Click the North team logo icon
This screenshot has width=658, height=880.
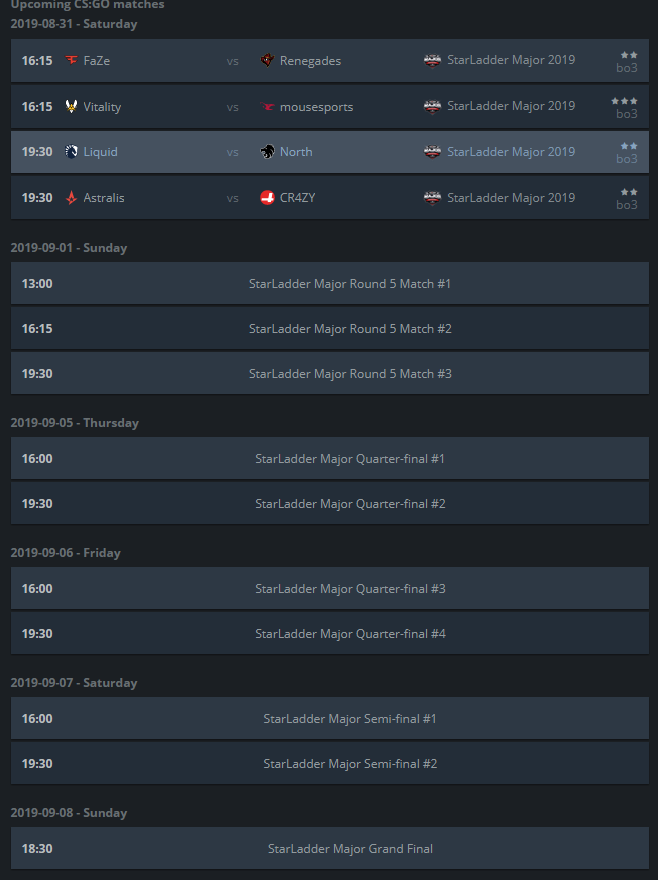[x=267, y=152]
